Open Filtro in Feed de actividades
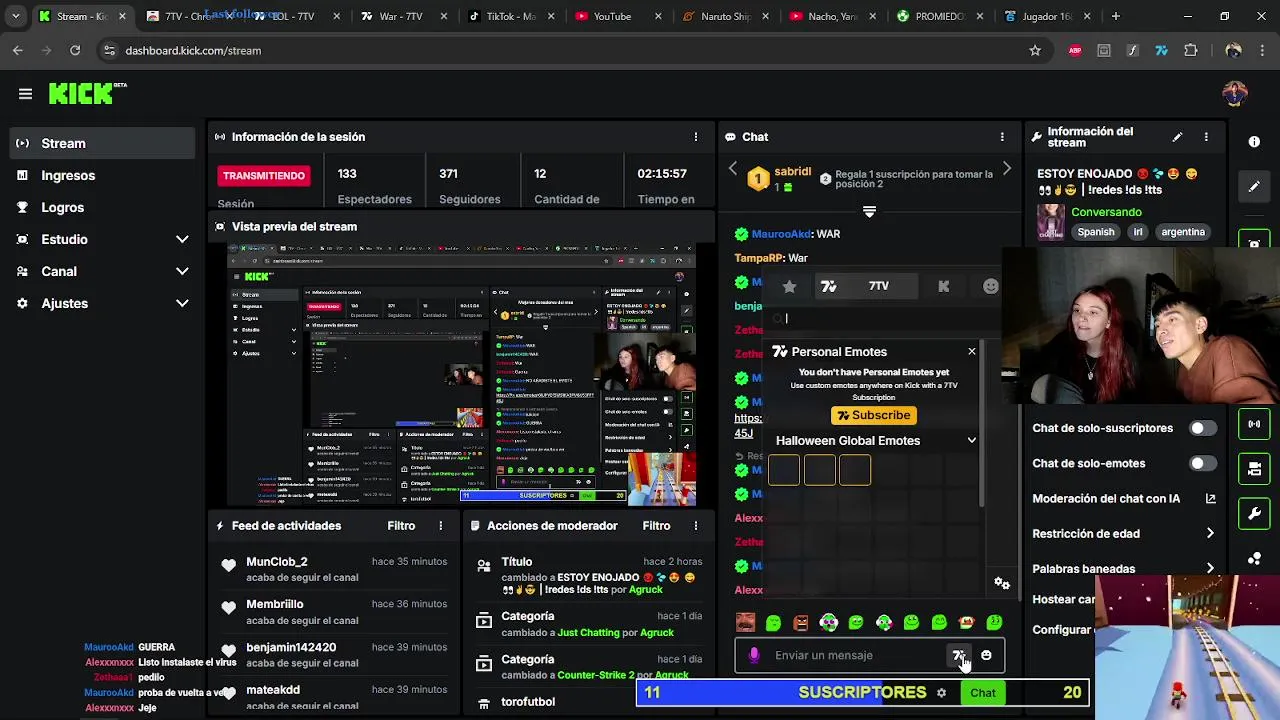Viewport: 1280px width, 720px height. click(x=401, y=526)
